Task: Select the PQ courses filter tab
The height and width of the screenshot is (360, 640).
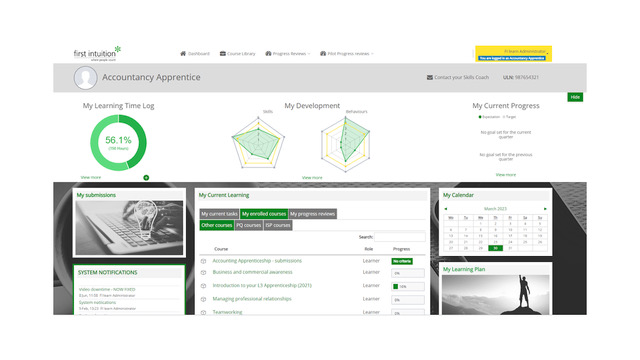Action: point(249,225)
